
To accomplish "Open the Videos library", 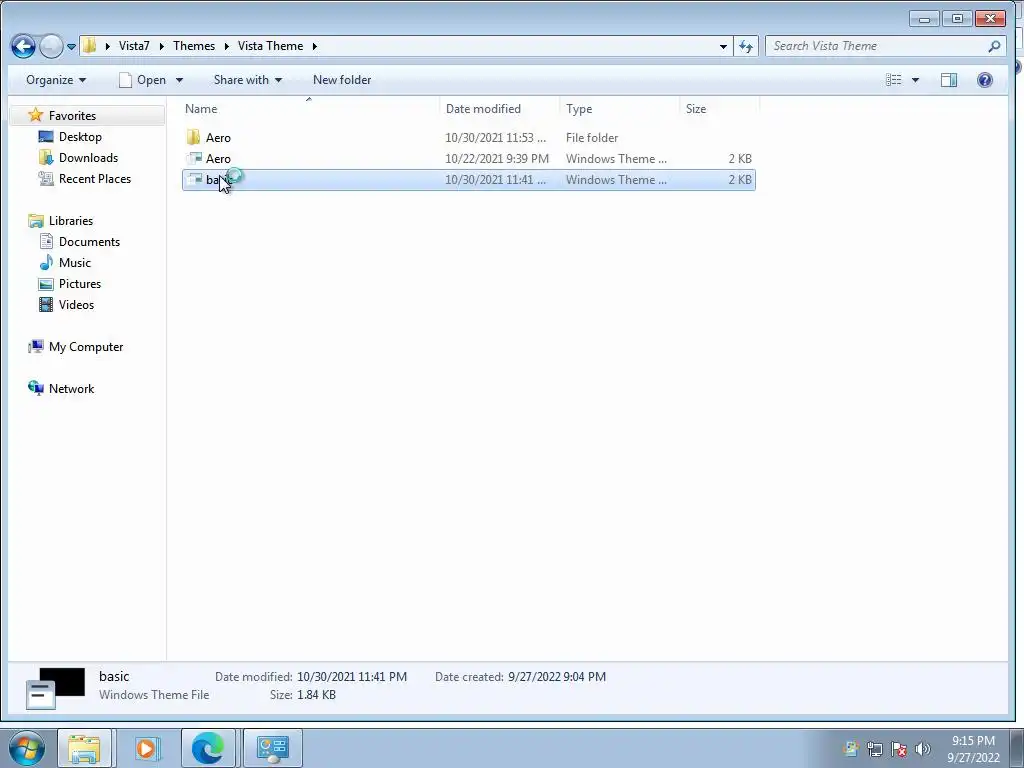I will (76, 304).
